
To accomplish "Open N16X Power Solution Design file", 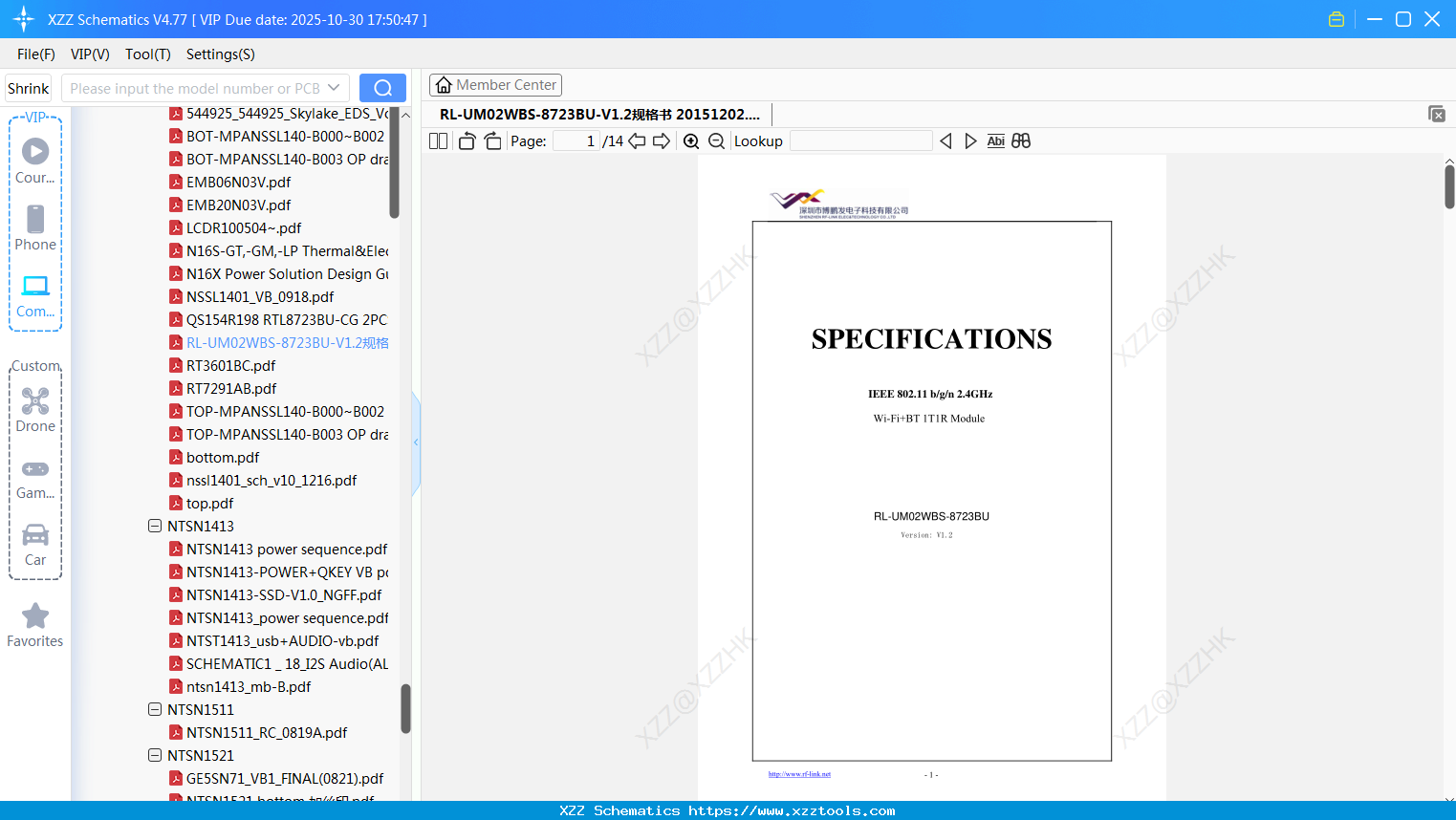I will coord(287,273).
